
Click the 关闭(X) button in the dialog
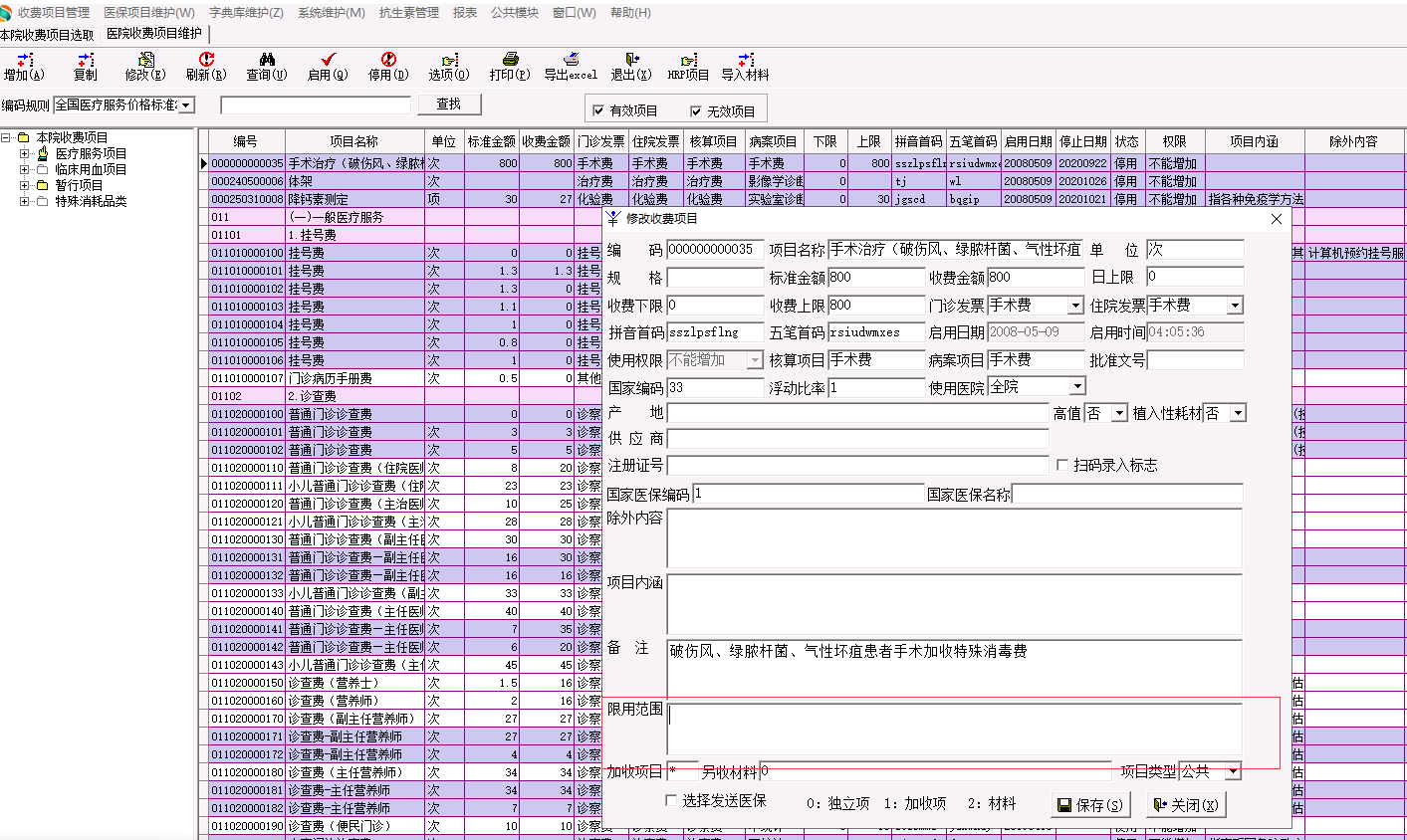[x=1186, y=804]
